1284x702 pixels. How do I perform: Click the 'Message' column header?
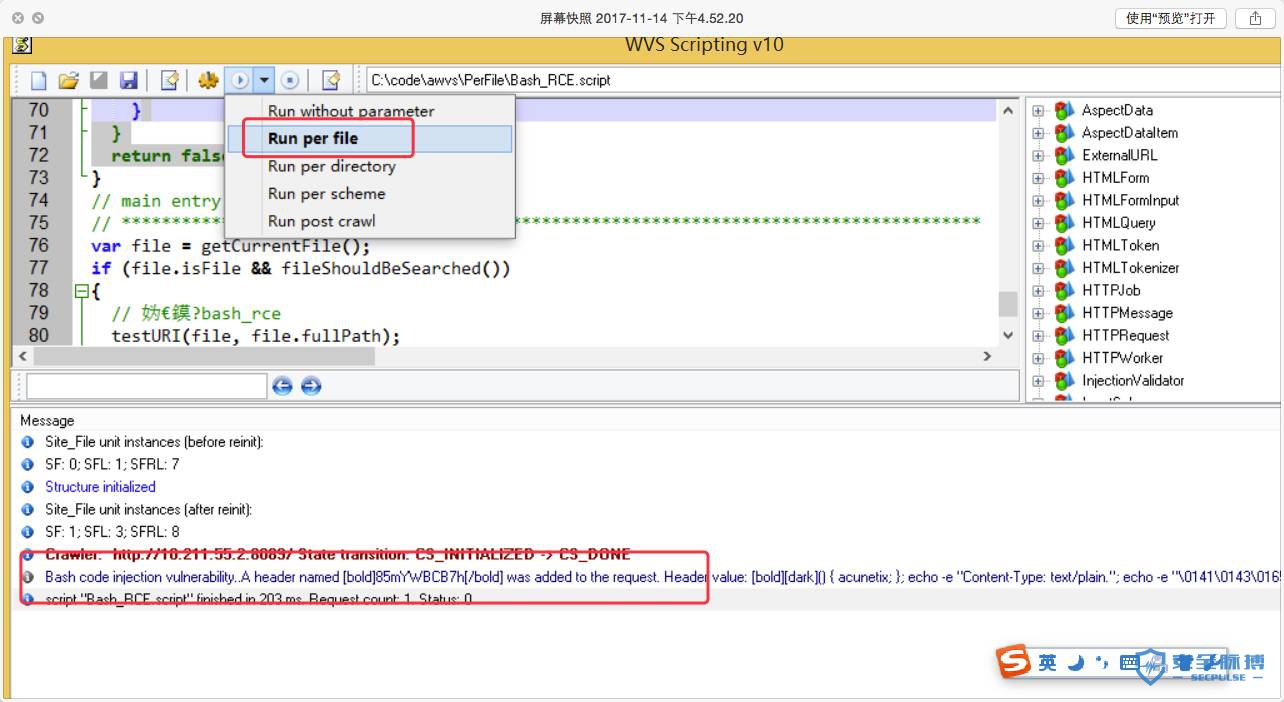coord(47,421)
